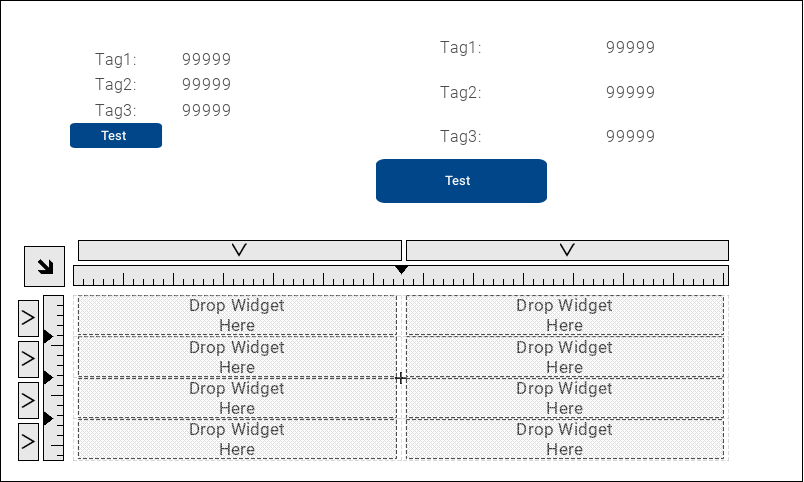This screenshot has height=482, width=804.
Task: Expand the left column header dropdown
Action: click(x=239, y=250)
